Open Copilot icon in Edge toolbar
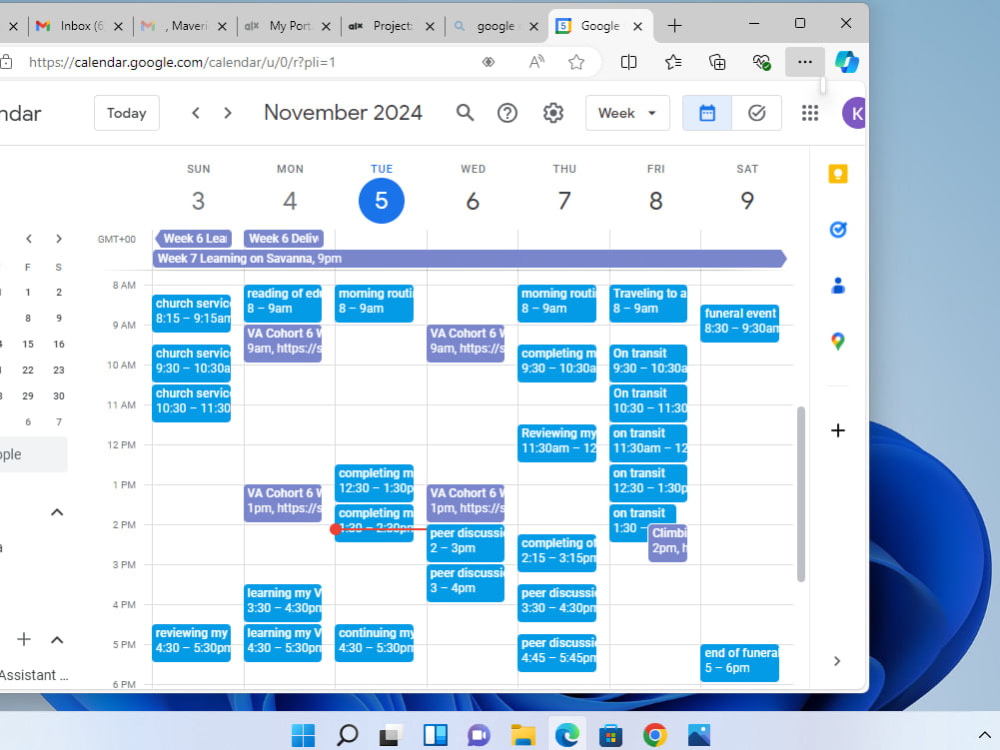 click(846, 62)
